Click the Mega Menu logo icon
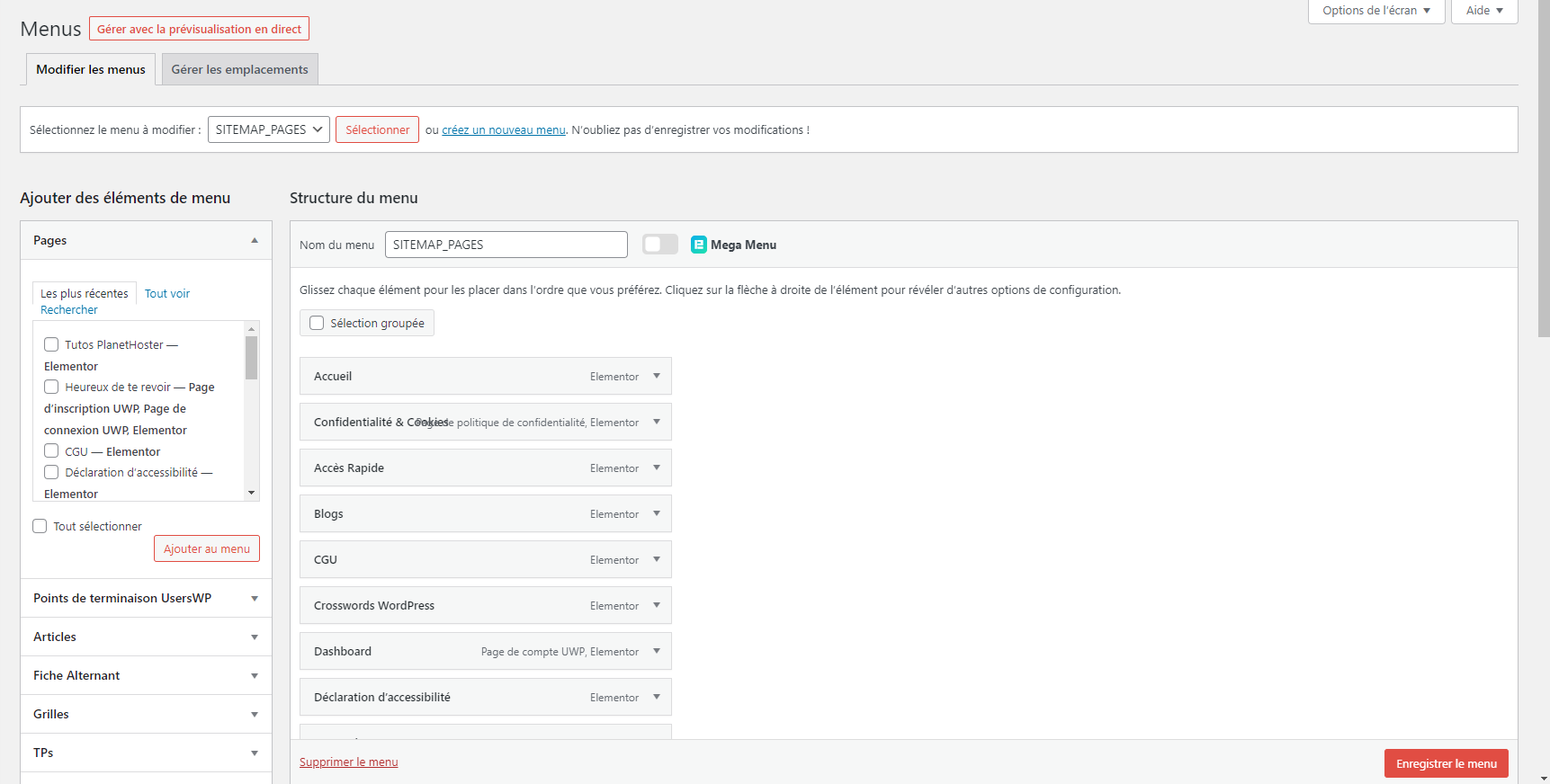Screen dimensions: 1550x784 (699, 245)
